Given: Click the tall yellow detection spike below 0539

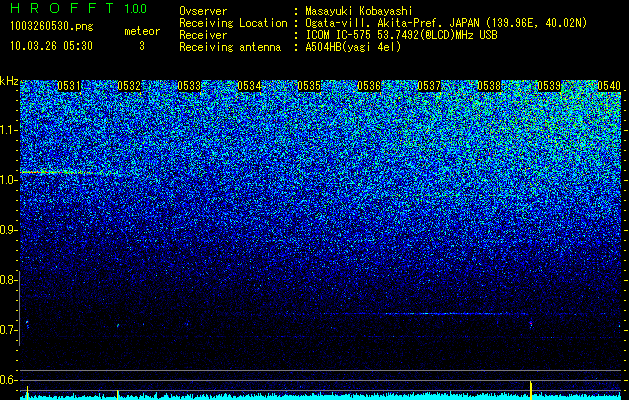Looking at the screenshot, I should pyautogui.click(x=531, y=390).
